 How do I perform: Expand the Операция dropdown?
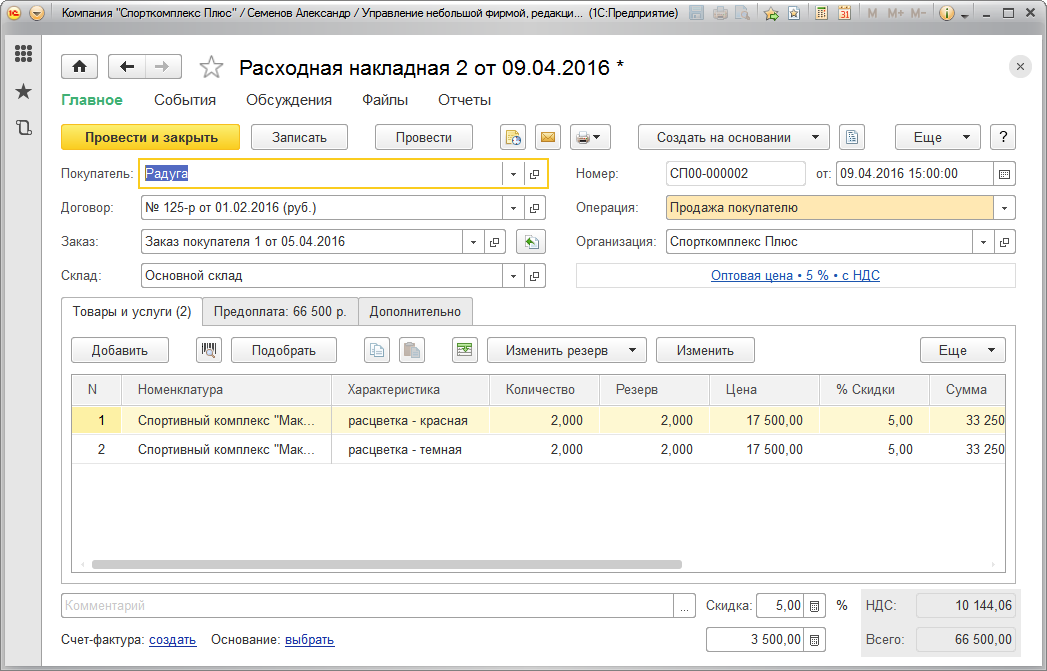coord(1004,208)
